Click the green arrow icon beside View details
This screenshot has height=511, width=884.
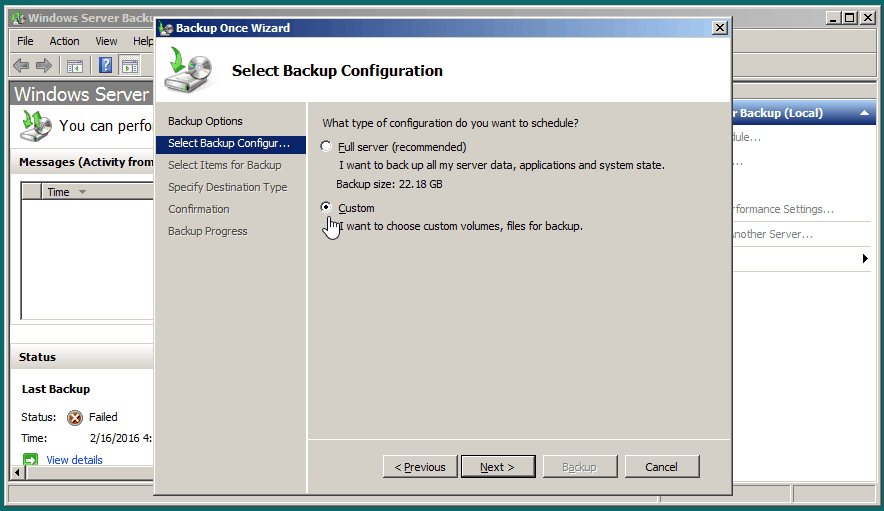[x=30, y=460]
